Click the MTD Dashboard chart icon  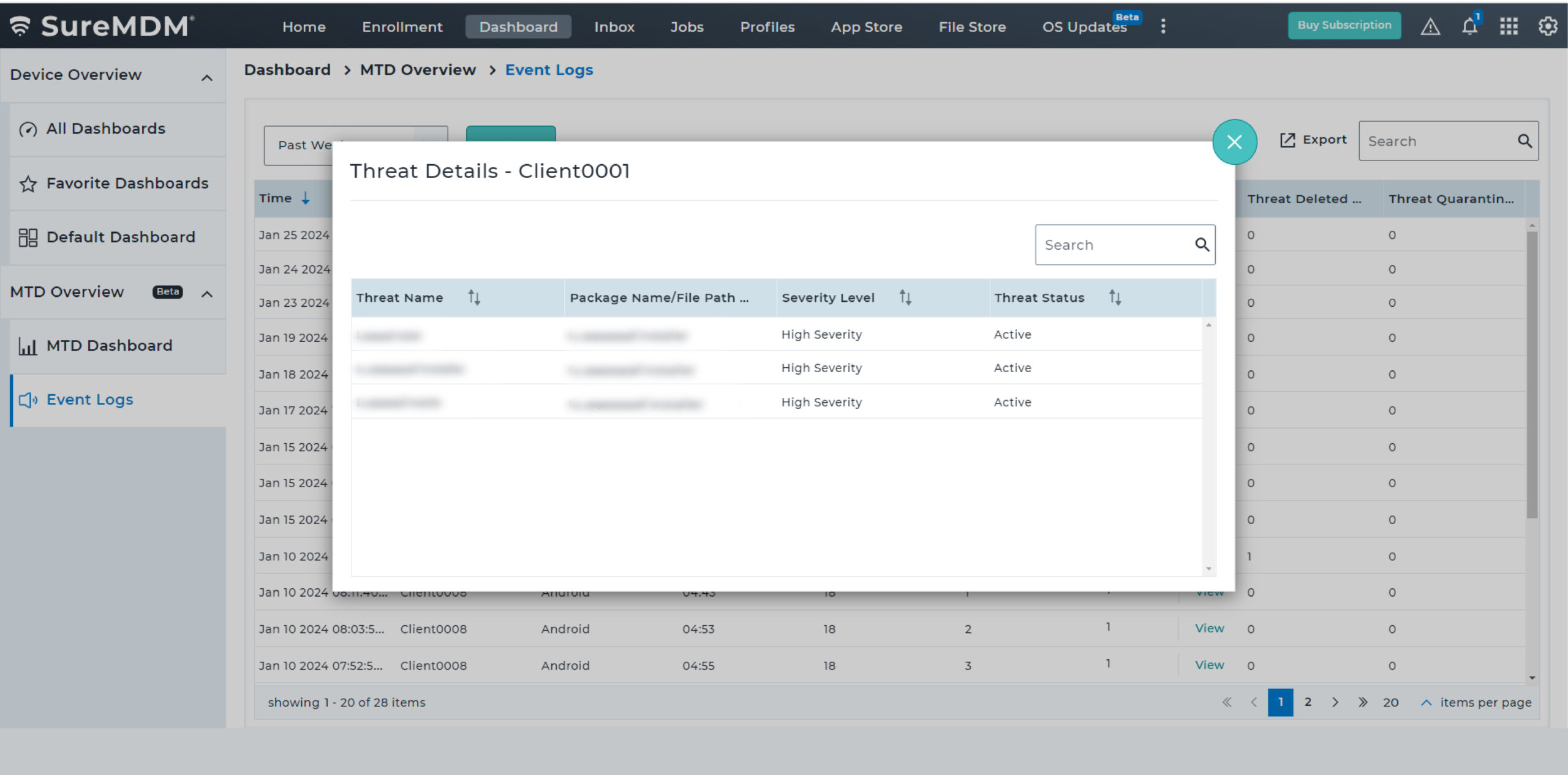[28, 346]
